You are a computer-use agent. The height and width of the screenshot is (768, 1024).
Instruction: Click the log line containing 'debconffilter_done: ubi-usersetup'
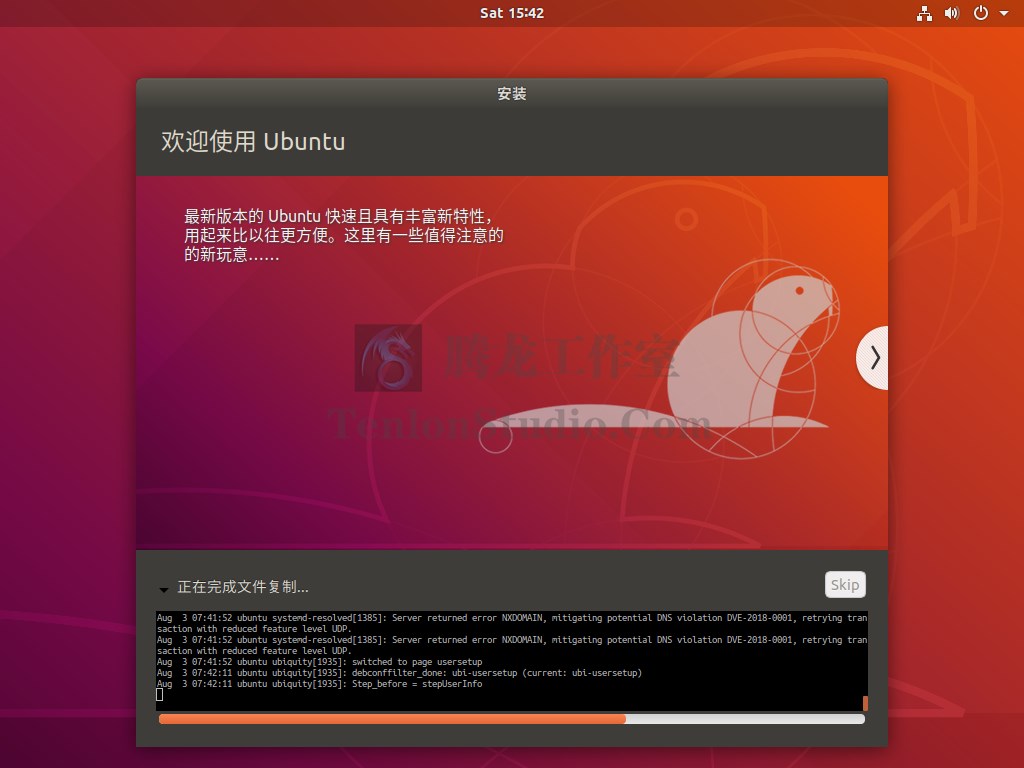coord(399,673)
